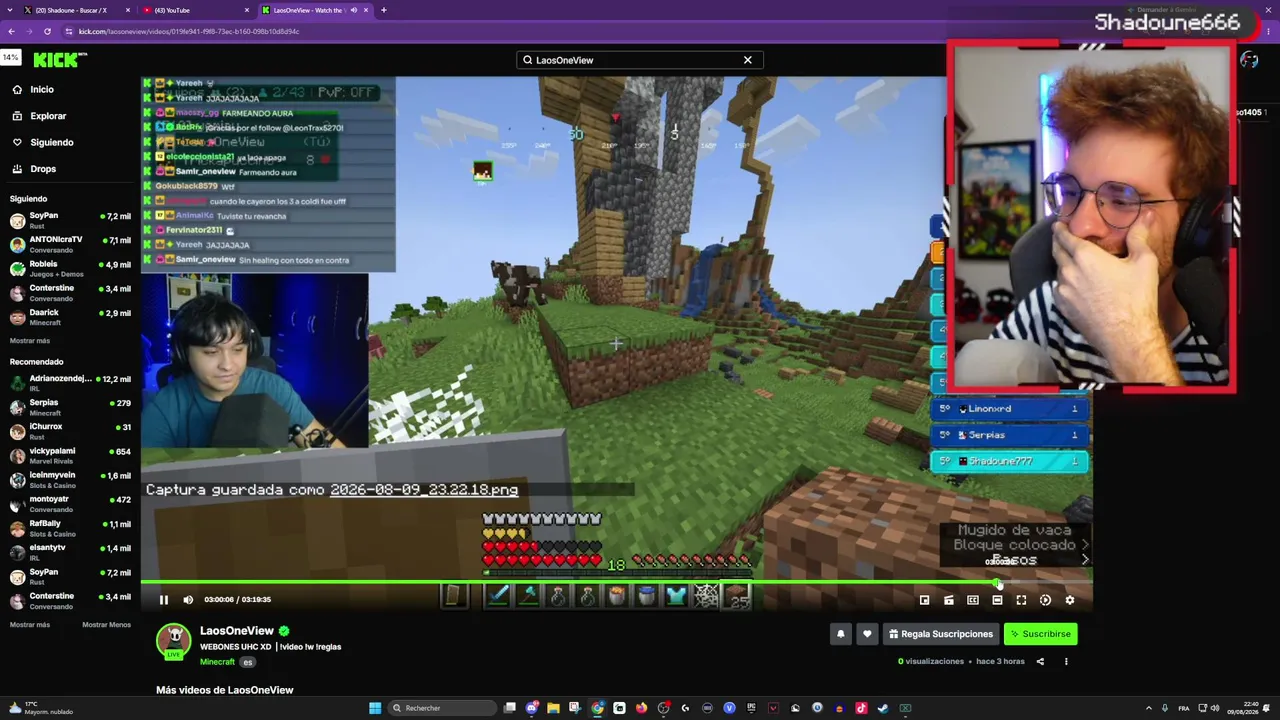The height and width of the screenshot is (720, 1280).
Task: Open Steam from the taskbar
Action: 883,708
